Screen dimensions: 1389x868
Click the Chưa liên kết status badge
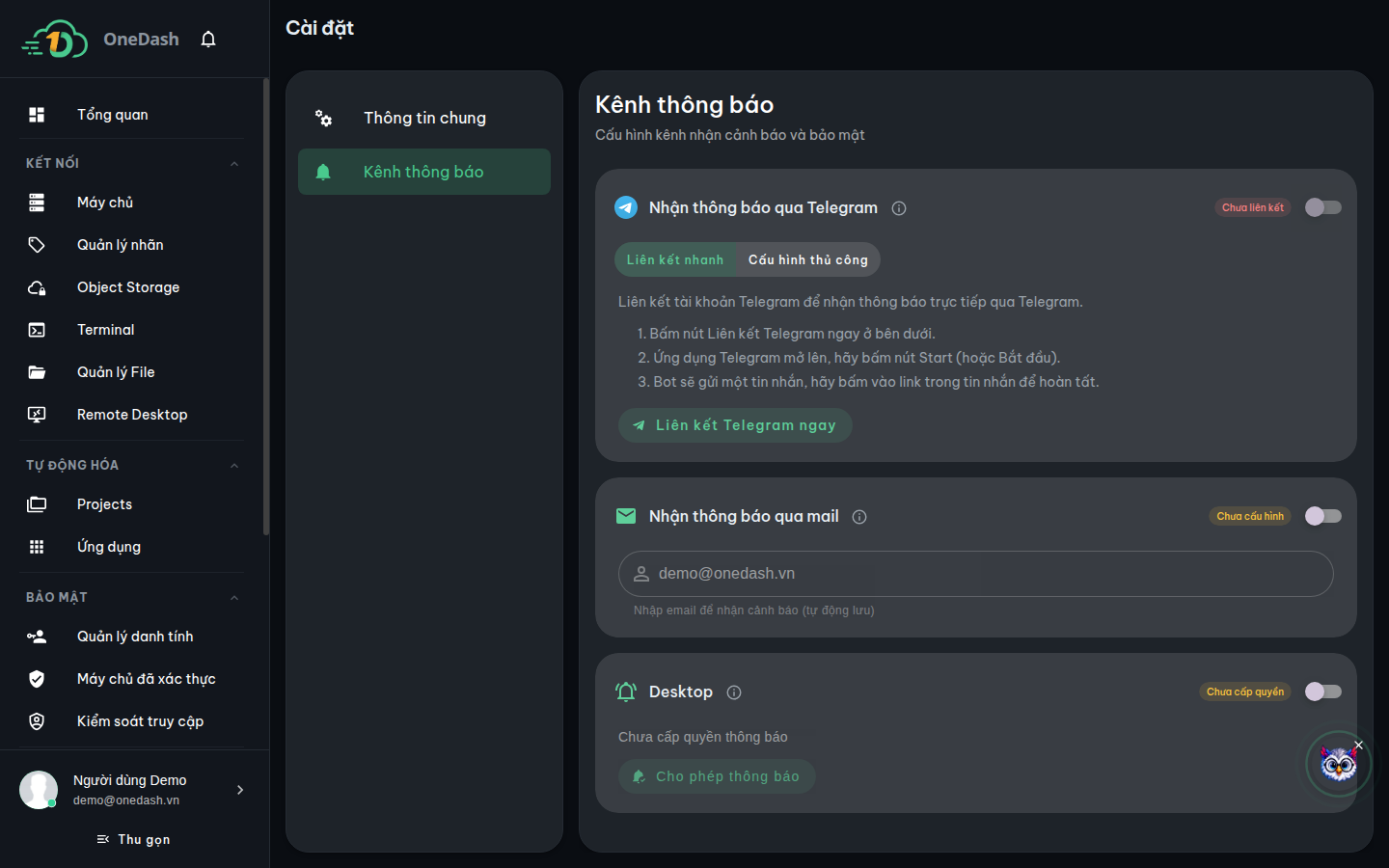coord(1253,207)
